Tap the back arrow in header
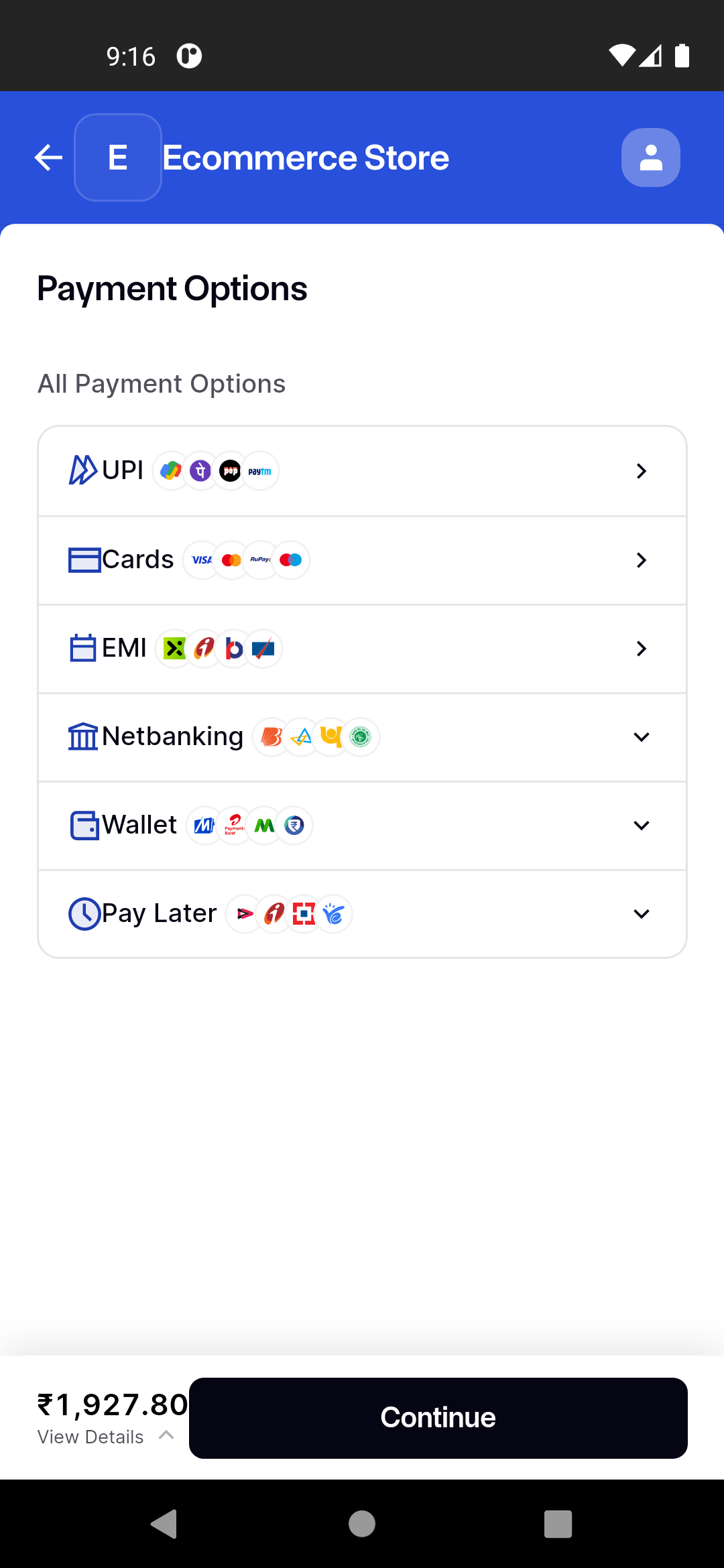The image size is (724, 1568). (x=48, y=157)
